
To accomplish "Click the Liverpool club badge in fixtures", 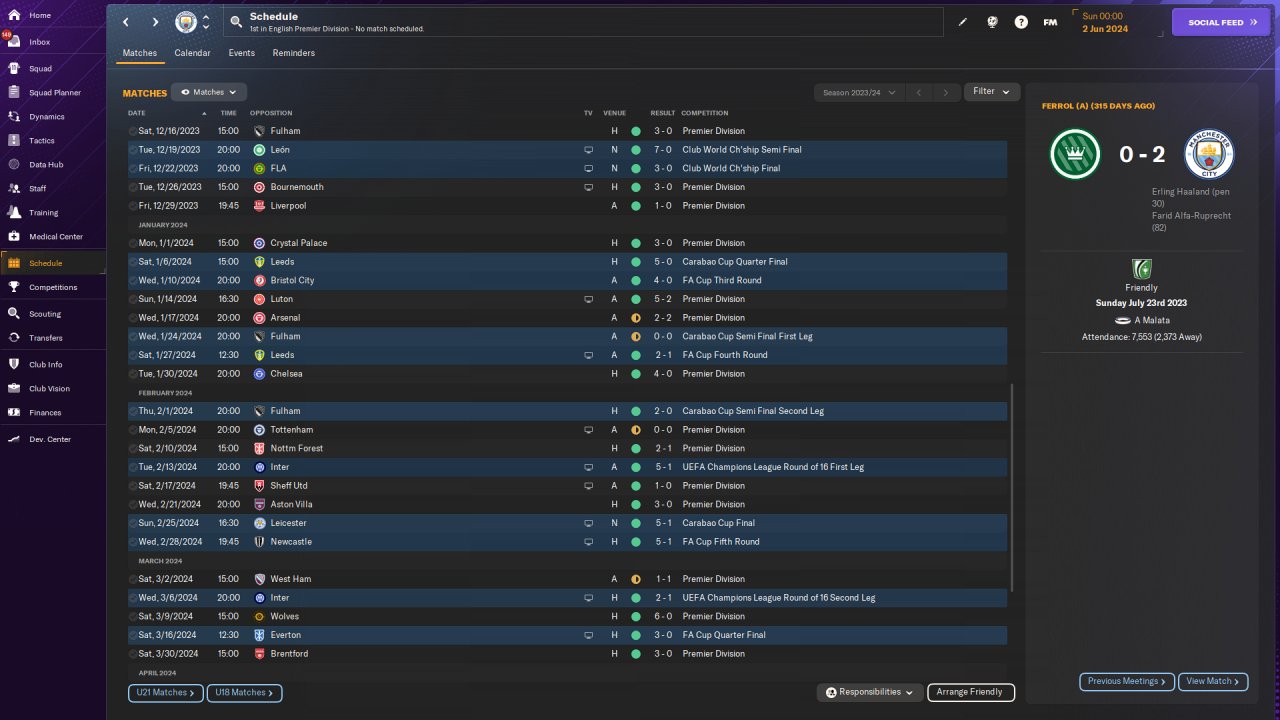I will click(x=259, y=206).
